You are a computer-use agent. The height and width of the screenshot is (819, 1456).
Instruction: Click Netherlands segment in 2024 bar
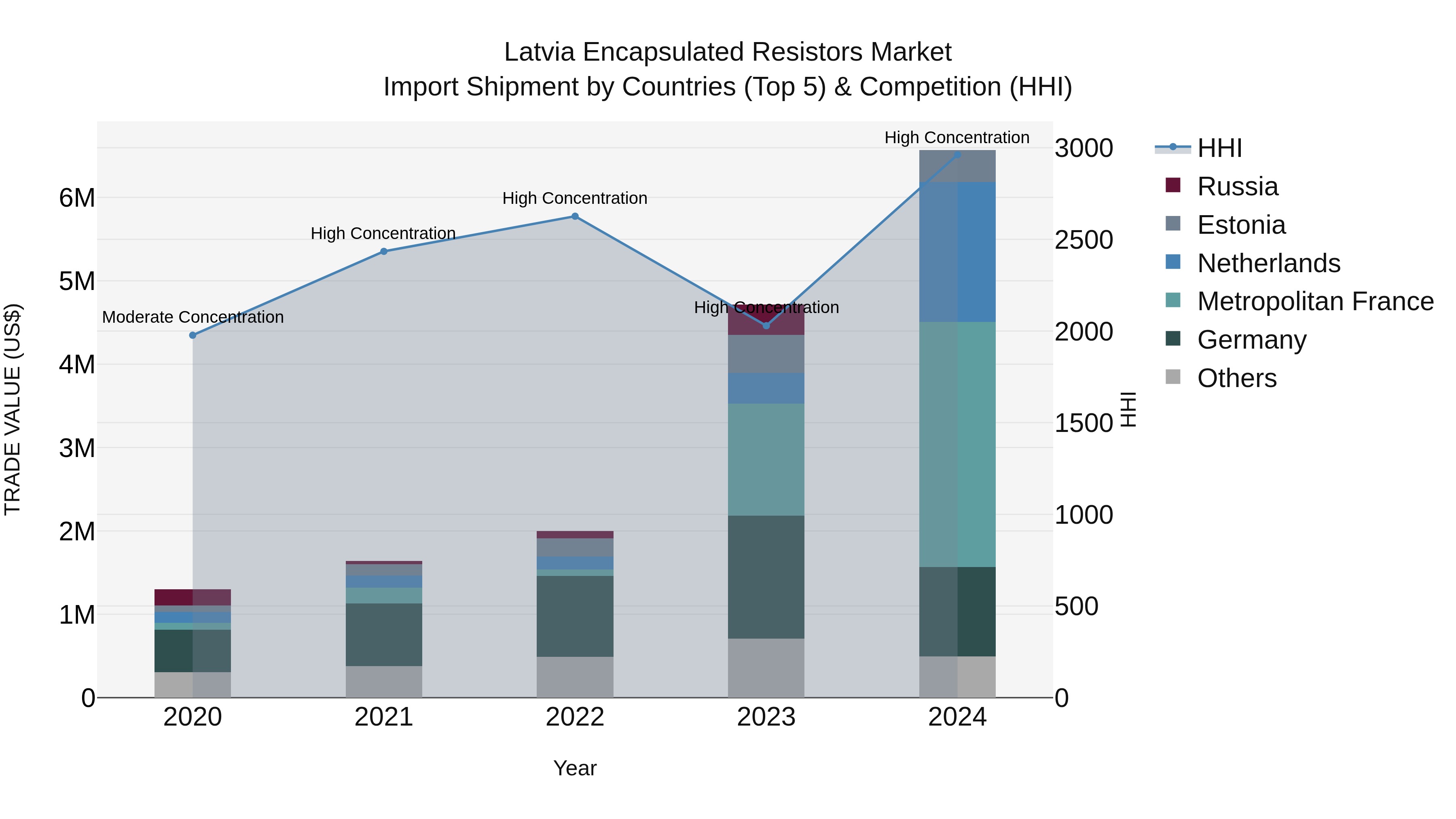957,252
